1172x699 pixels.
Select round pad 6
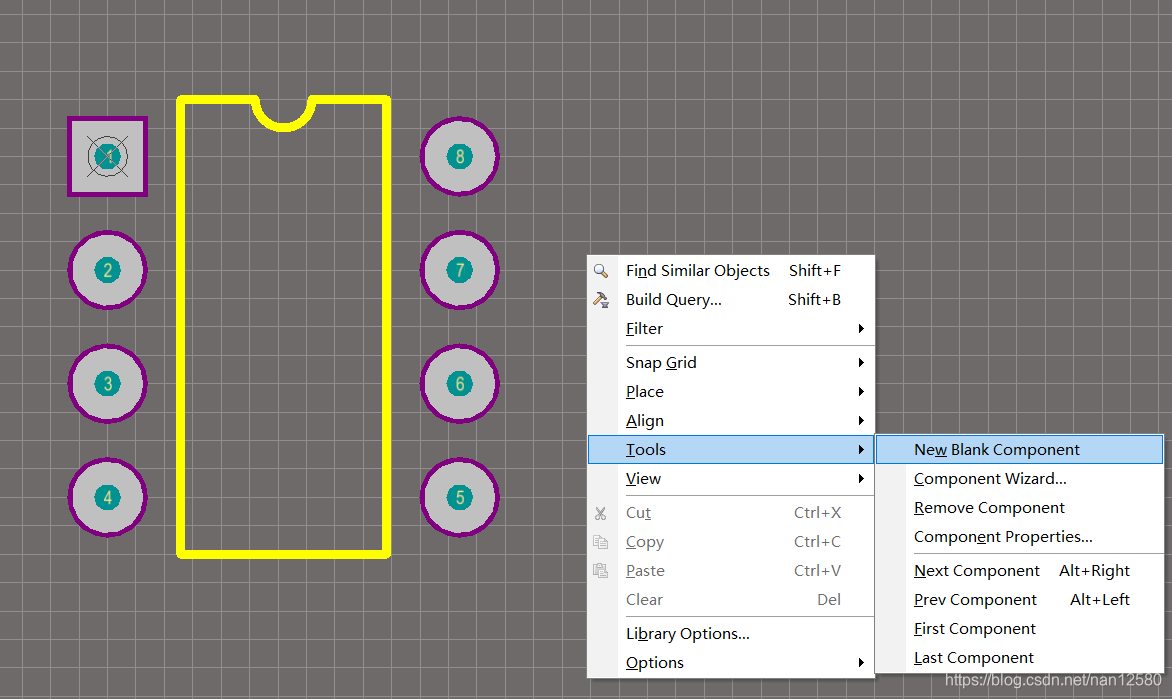click(460, 384)
